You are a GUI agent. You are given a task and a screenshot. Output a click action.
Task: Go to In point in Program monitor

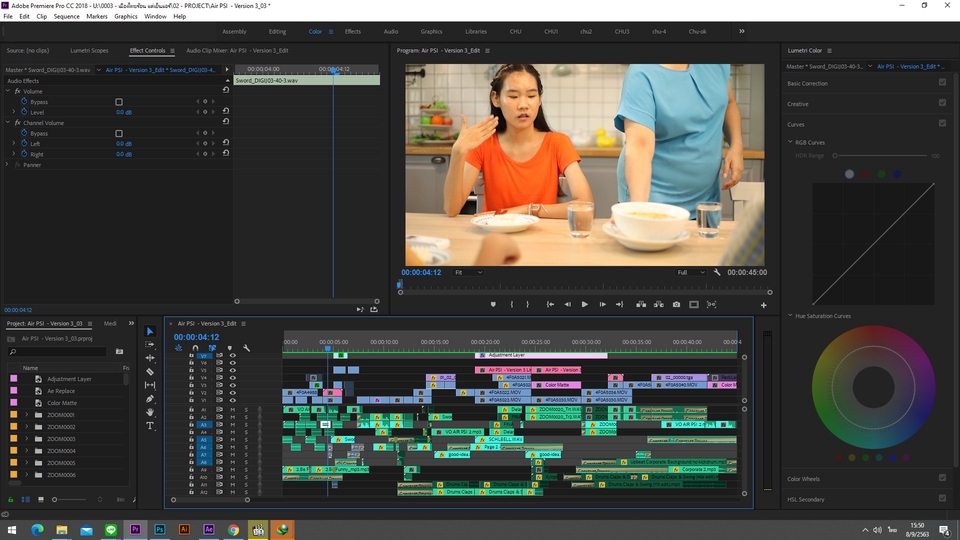[550, 304]
